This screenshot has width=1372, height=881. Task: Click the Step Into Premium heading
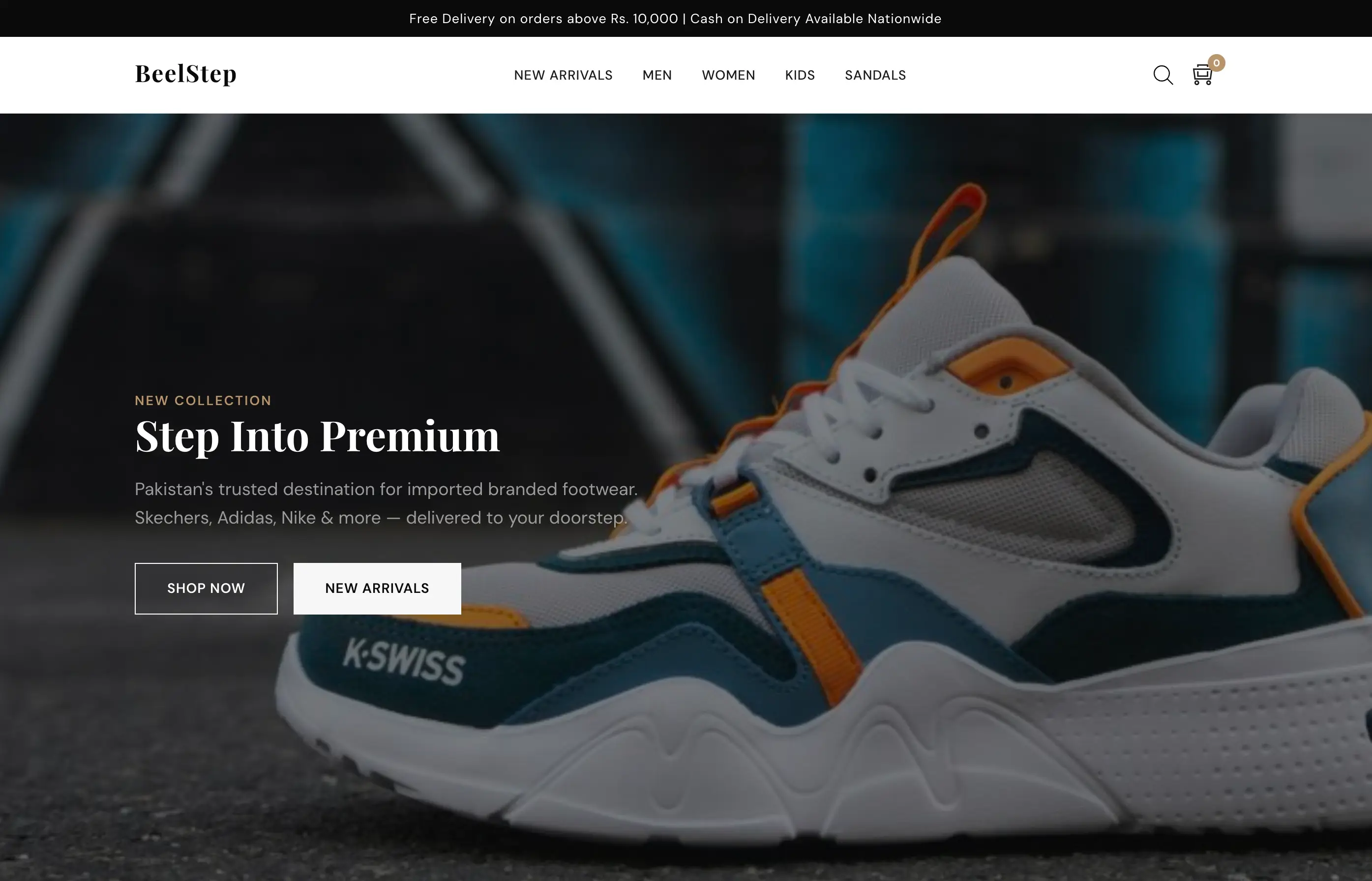point(318,437)
